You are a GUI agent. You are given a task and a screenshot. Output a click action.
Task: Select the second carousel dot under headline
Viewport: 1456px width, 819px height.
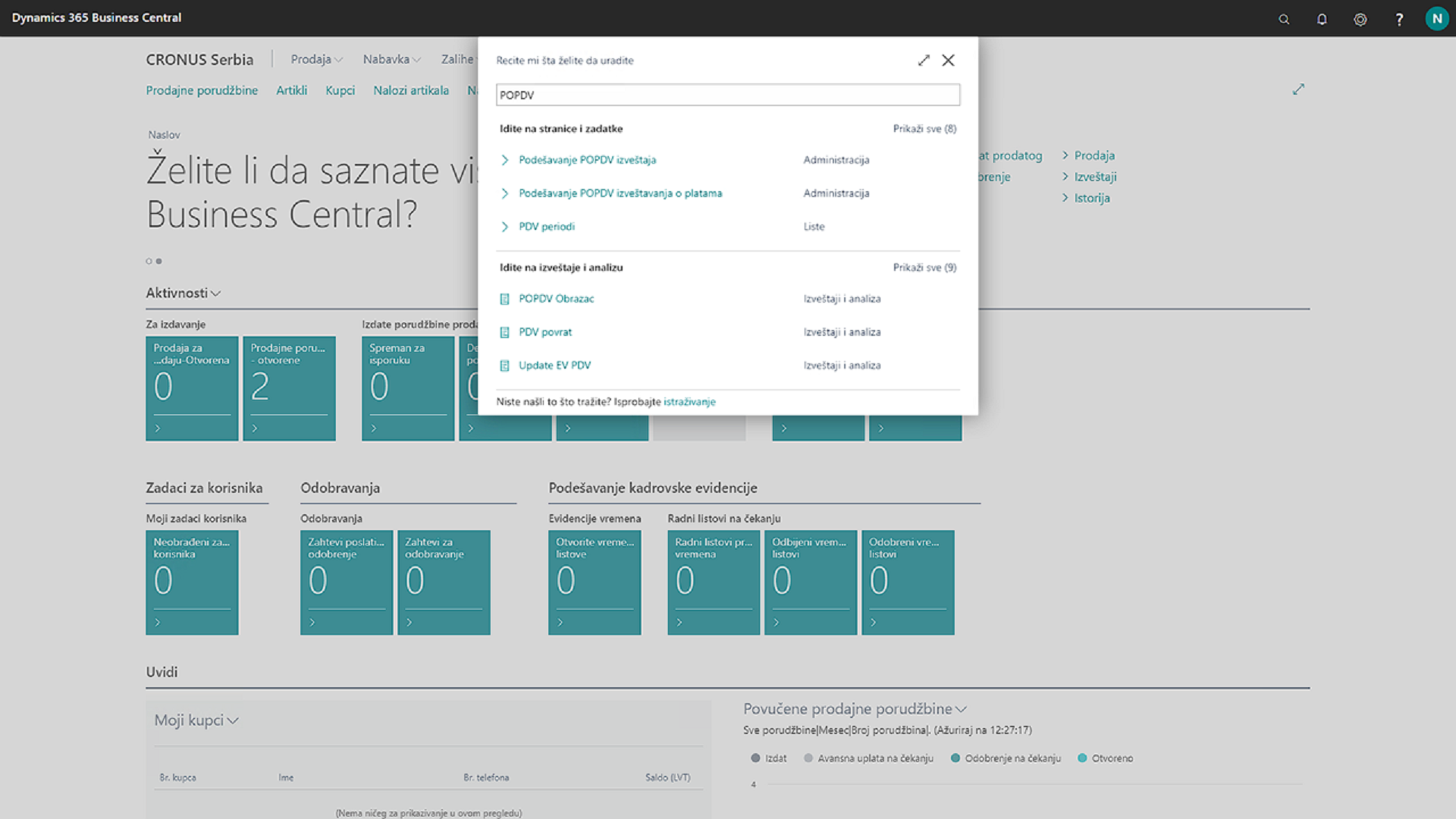click(158, 261)
